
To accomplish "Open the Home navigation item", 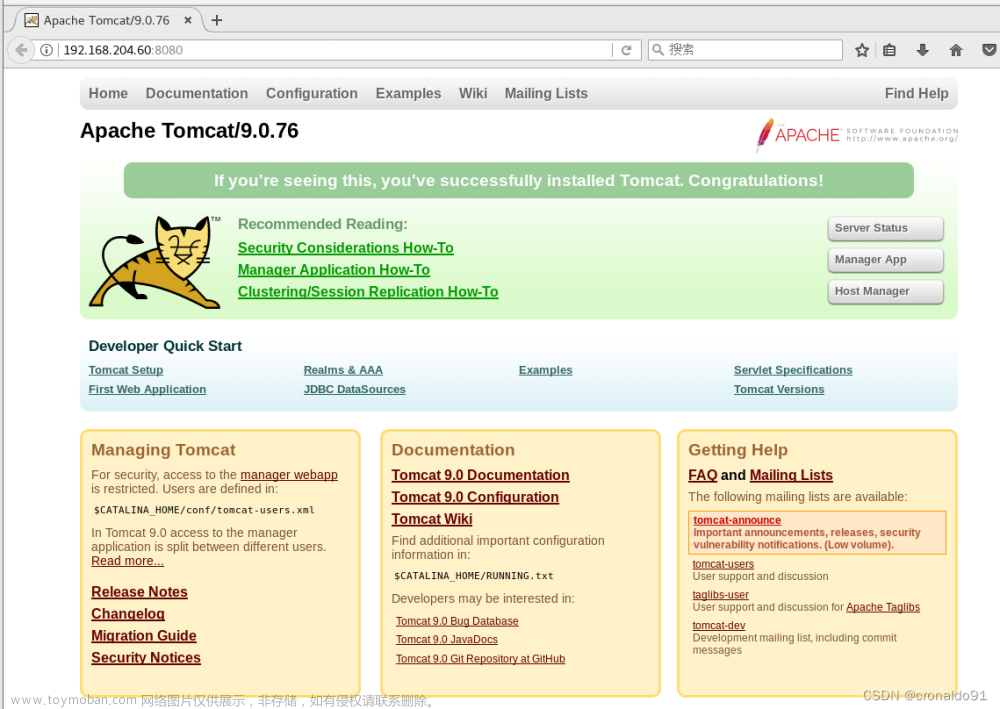I will (108, 94).
